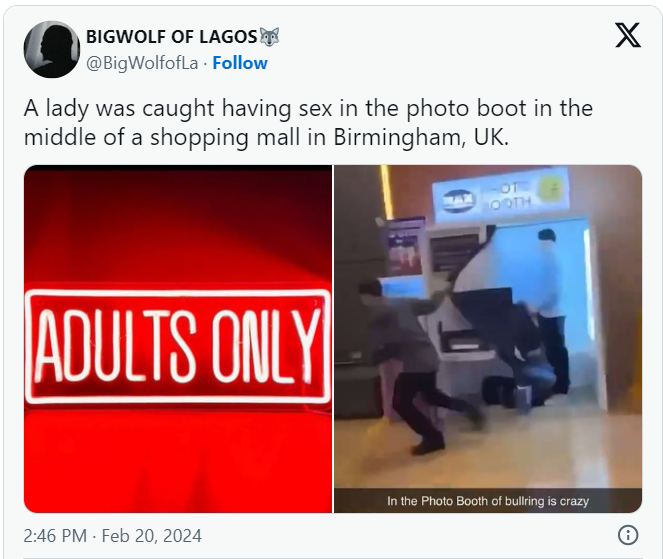Open the tweet timestamp 2:46 PM
Image resolution: width=663 pixels, height=559 pixels.
coord(55,536)
